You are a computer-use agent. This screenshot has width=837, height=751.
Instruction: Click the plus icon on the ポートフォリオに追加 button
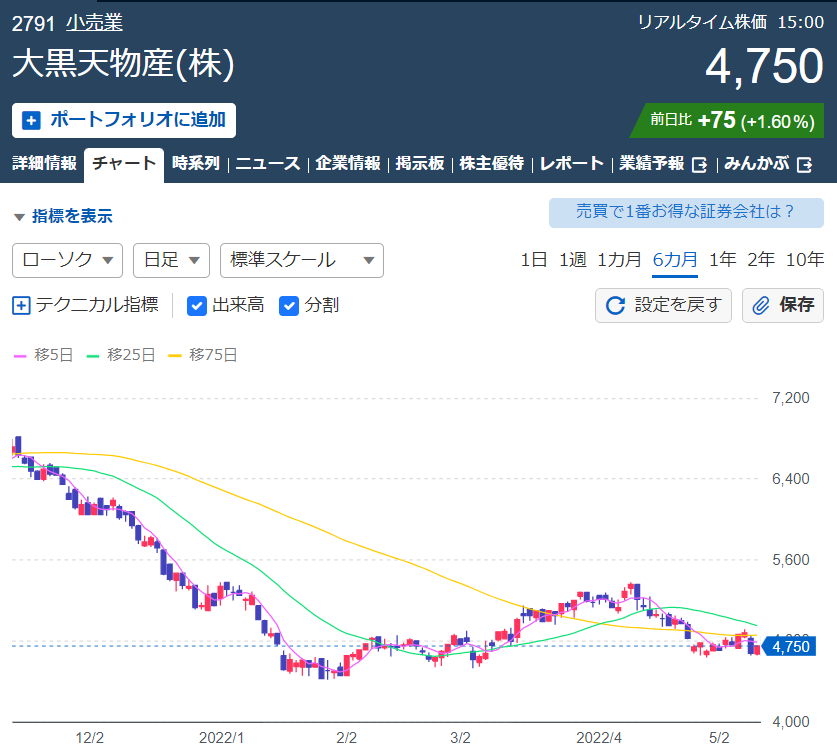31,120
